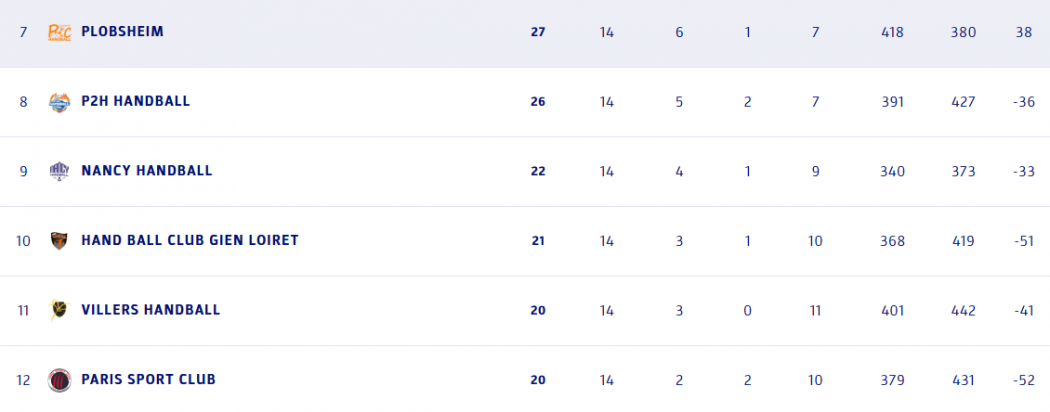
Task: Click Plobsheim's 27 points value
Action: pyautogui.click(x=538, y=32)
